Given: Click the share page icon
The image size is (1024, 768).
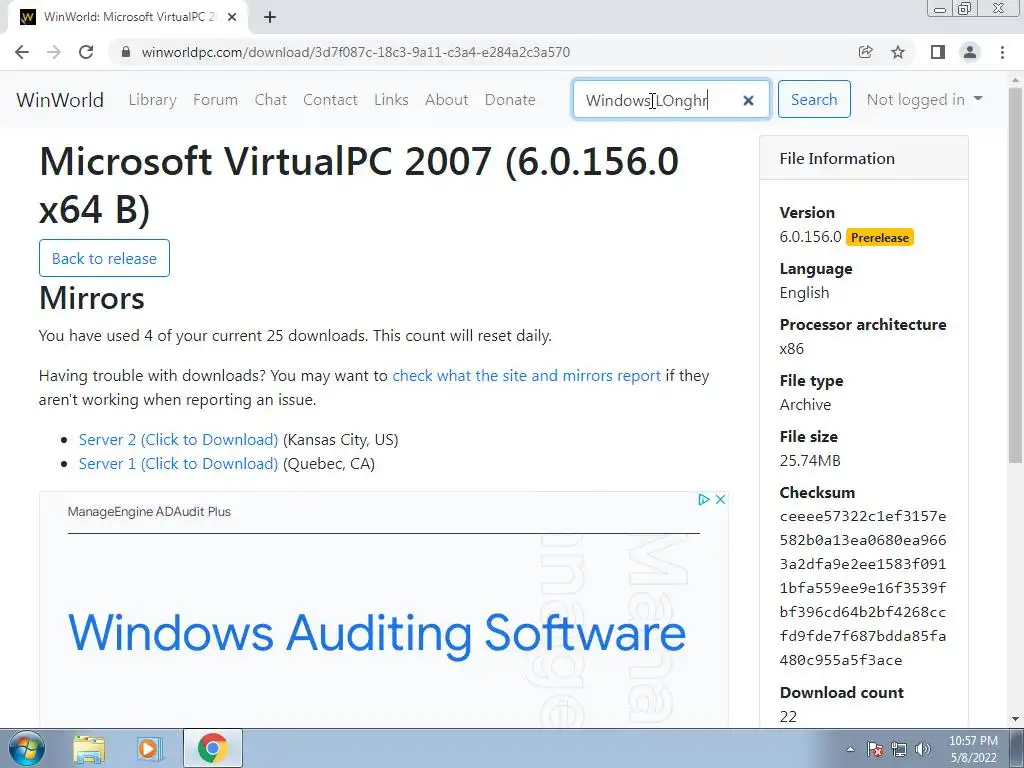Looking at the screenshot, I should coord(865,52).
